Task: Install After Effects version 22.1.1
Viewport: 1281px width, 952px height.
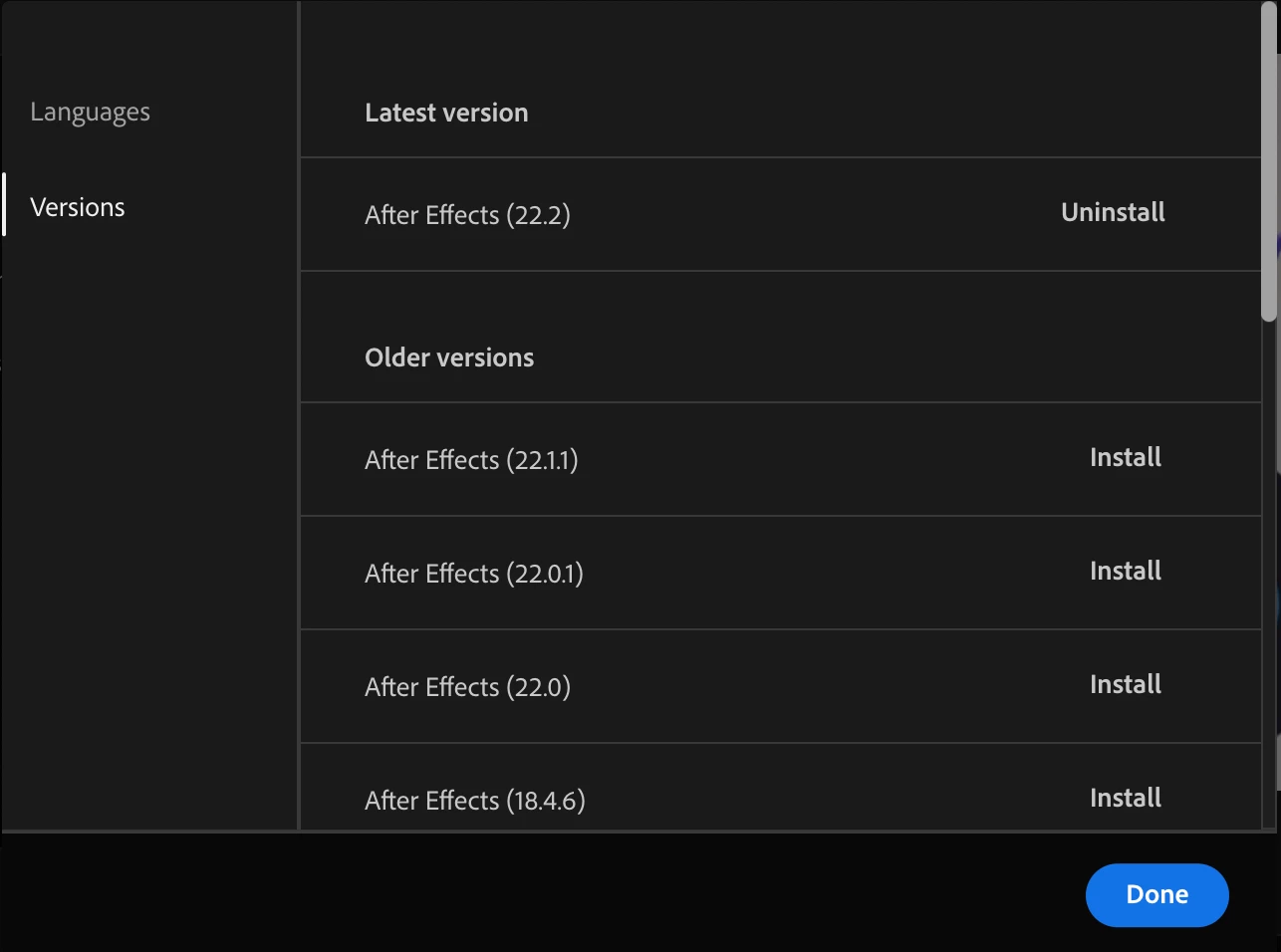Action: tap(1125, 457)
